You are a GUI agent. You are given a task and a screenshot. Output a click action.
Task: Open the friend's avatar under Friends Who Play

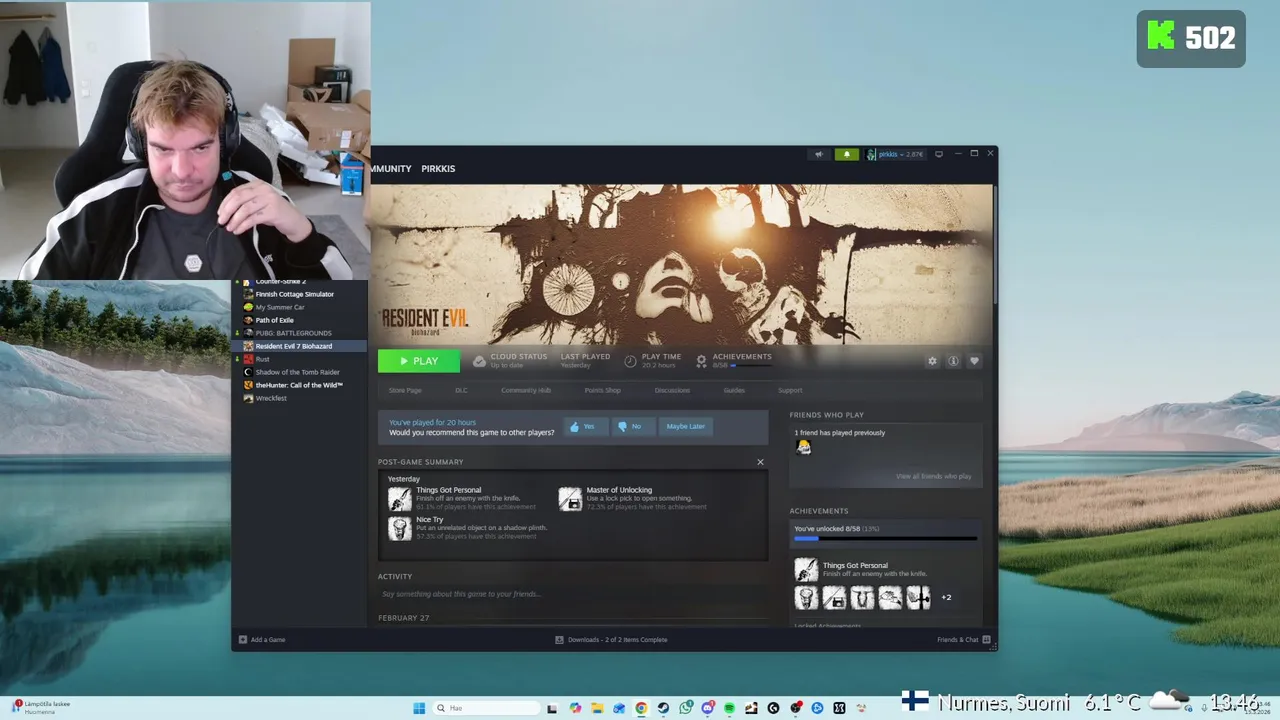(803, 447)
